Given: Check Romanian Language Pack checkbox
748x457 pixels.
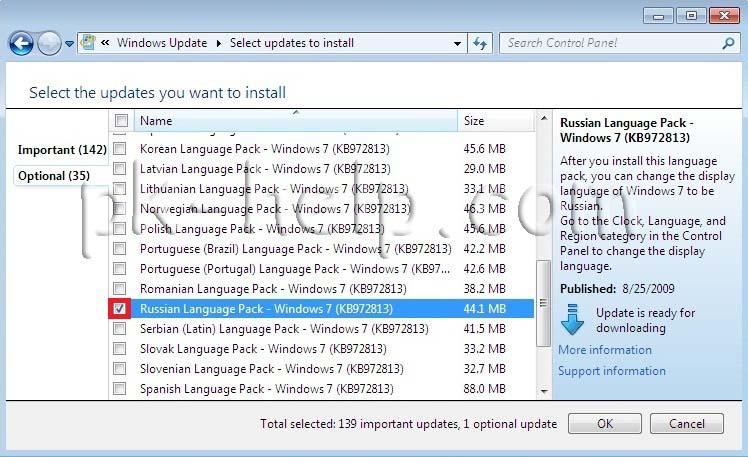Looking at the screenshot, I should click(x=120, y=289).
